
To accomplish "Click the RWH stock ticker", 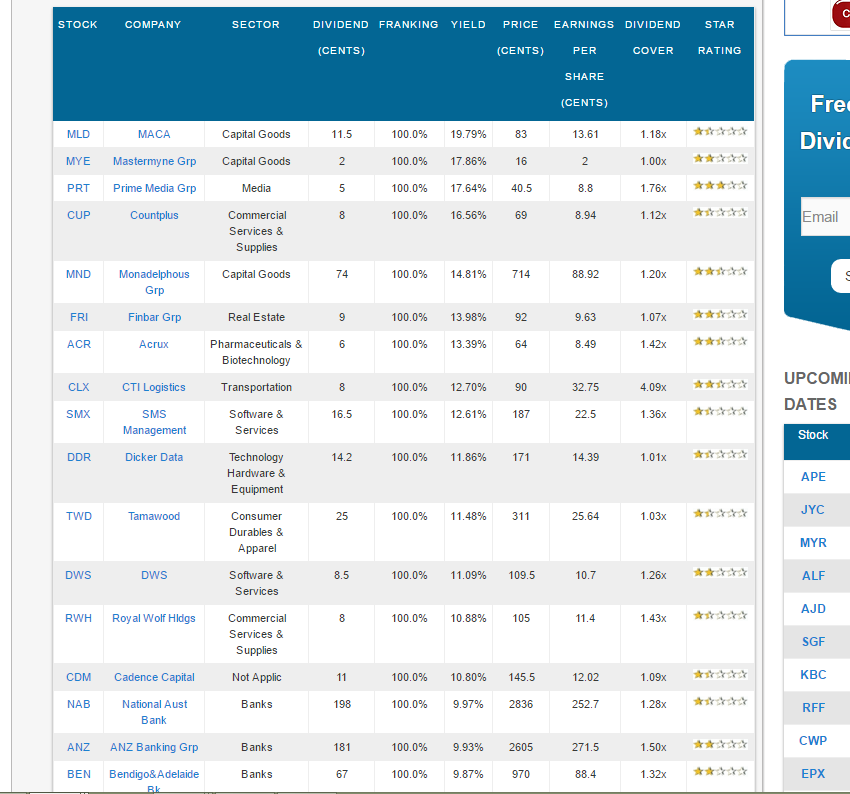I will 78,618.
